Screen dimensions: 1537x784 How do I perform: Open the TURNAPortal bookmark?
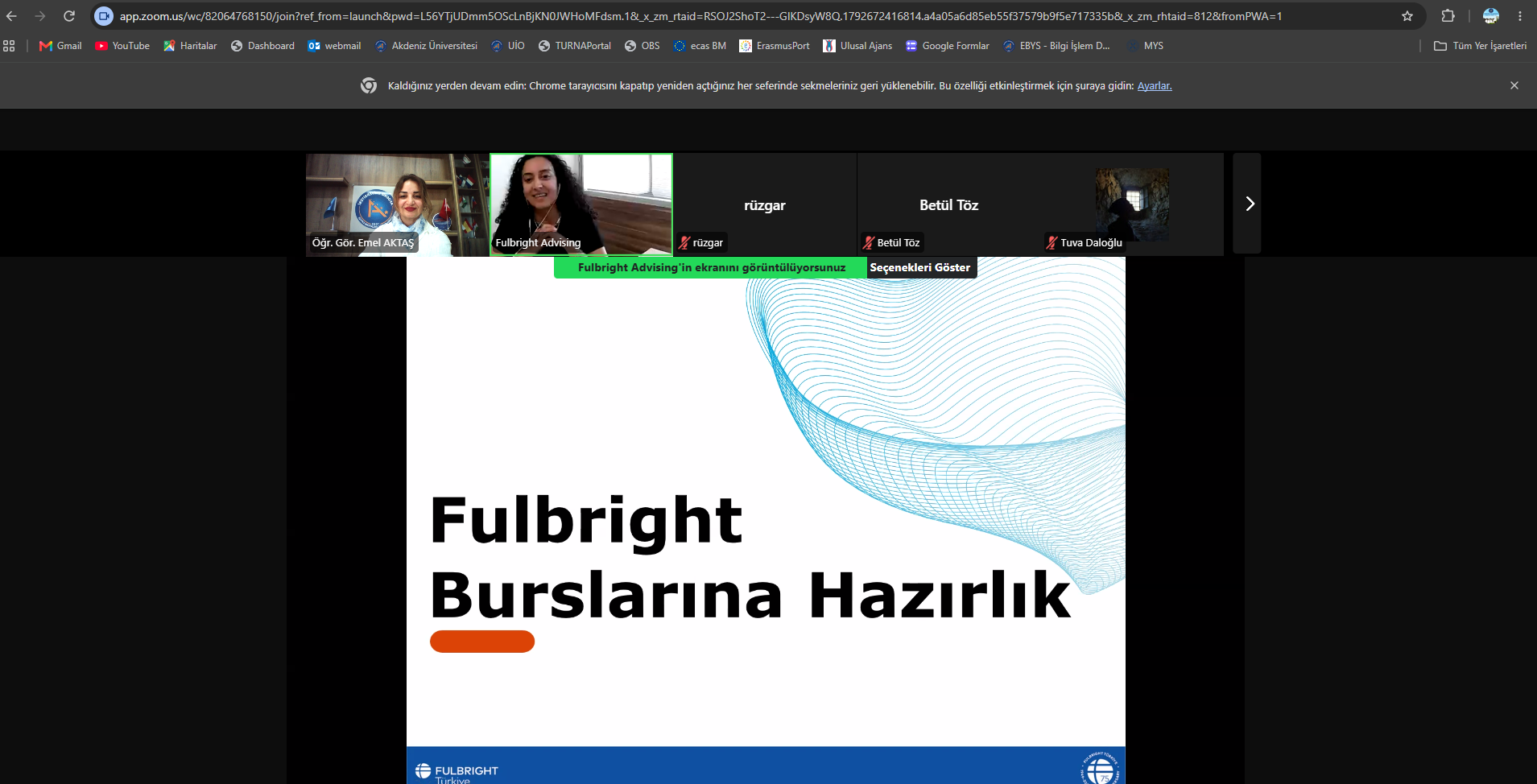(x=575, y=46)
